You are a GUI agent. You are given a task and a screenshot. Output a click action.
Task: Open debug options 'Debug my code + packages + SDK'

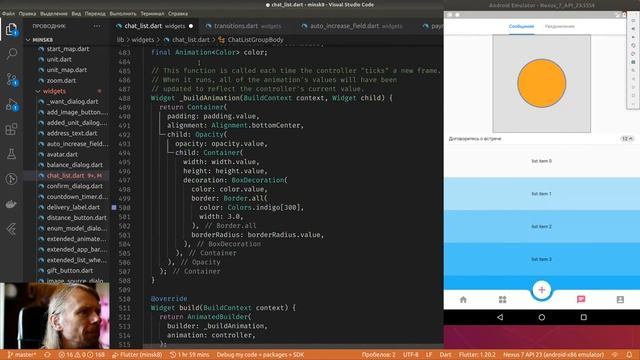[260, 355]
